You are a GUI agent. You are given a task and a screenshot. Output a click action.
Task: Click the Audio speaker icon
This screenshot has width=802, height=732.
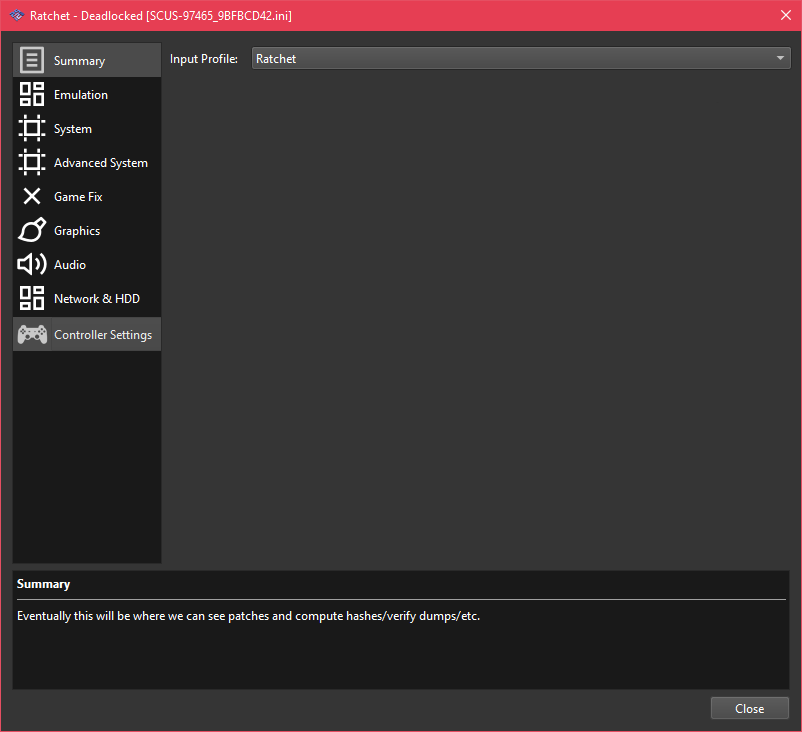31,264
